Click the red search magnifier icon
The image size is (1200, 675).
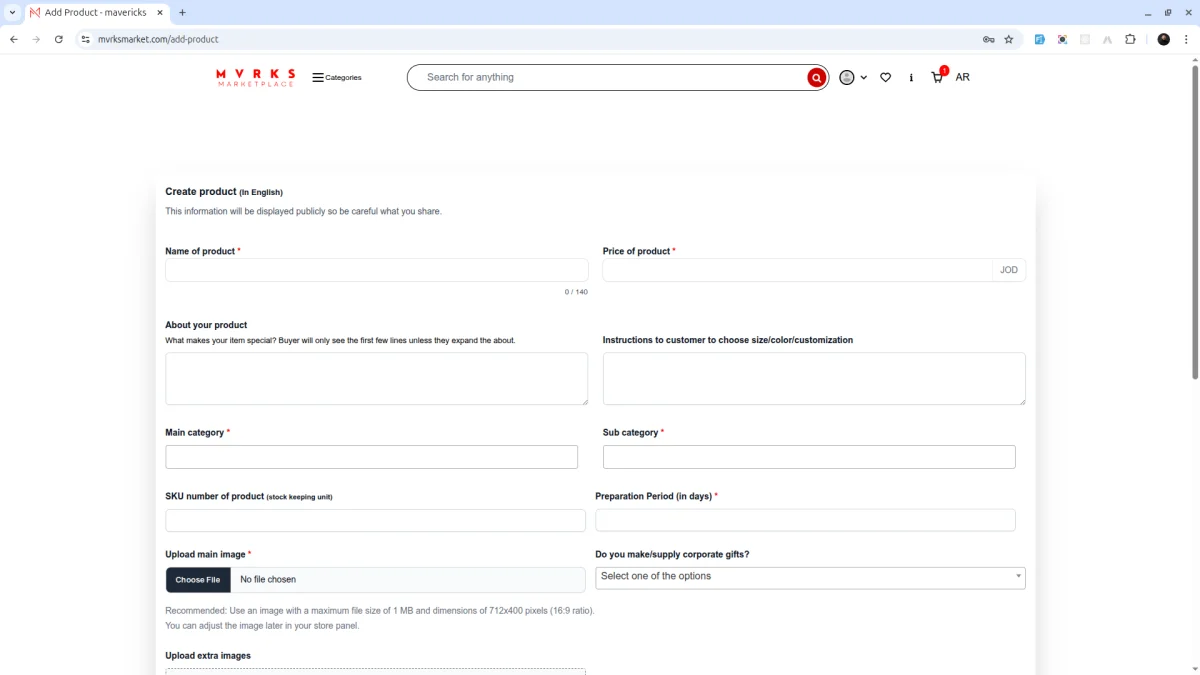point(817,77)
